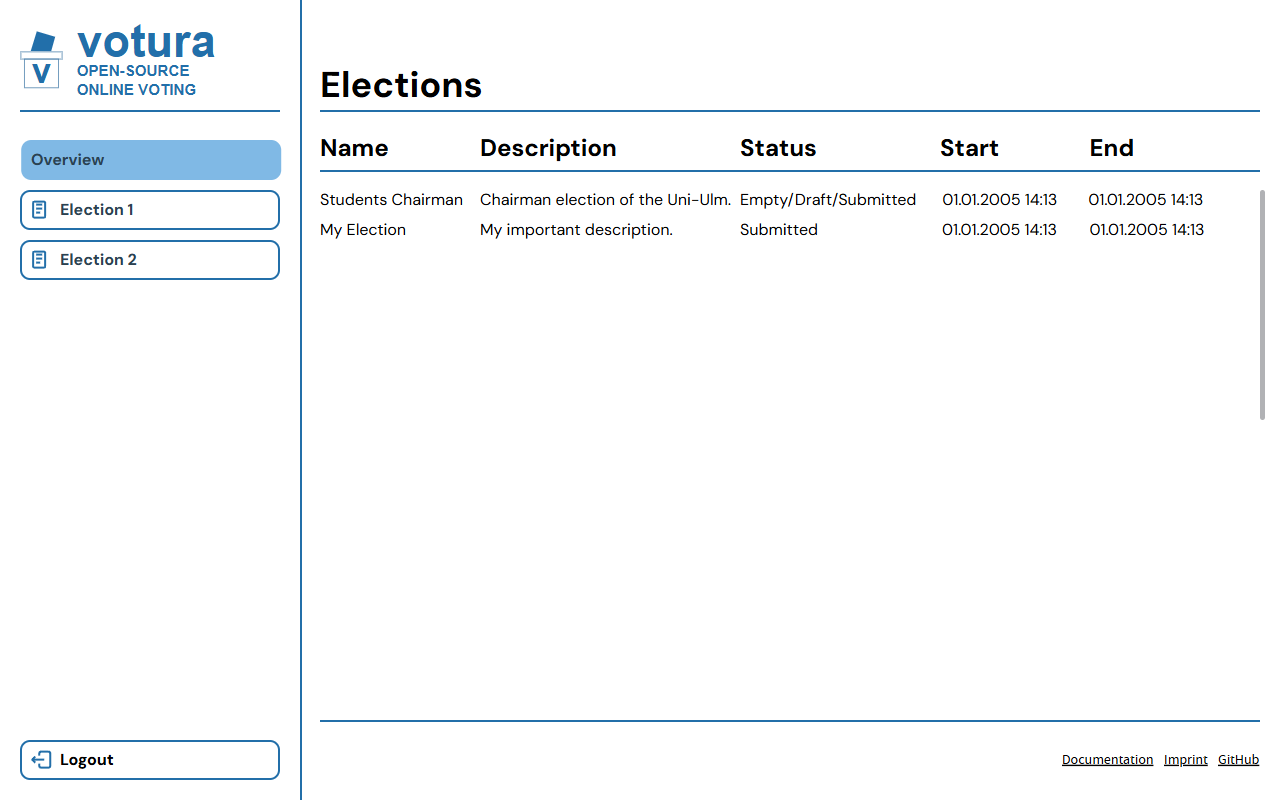Image resolution: width=1279 pixels, height=800 pixels.
Task: Select Election 1 in the sidebar
Action: pyautogui.click(x=150, y=210)
